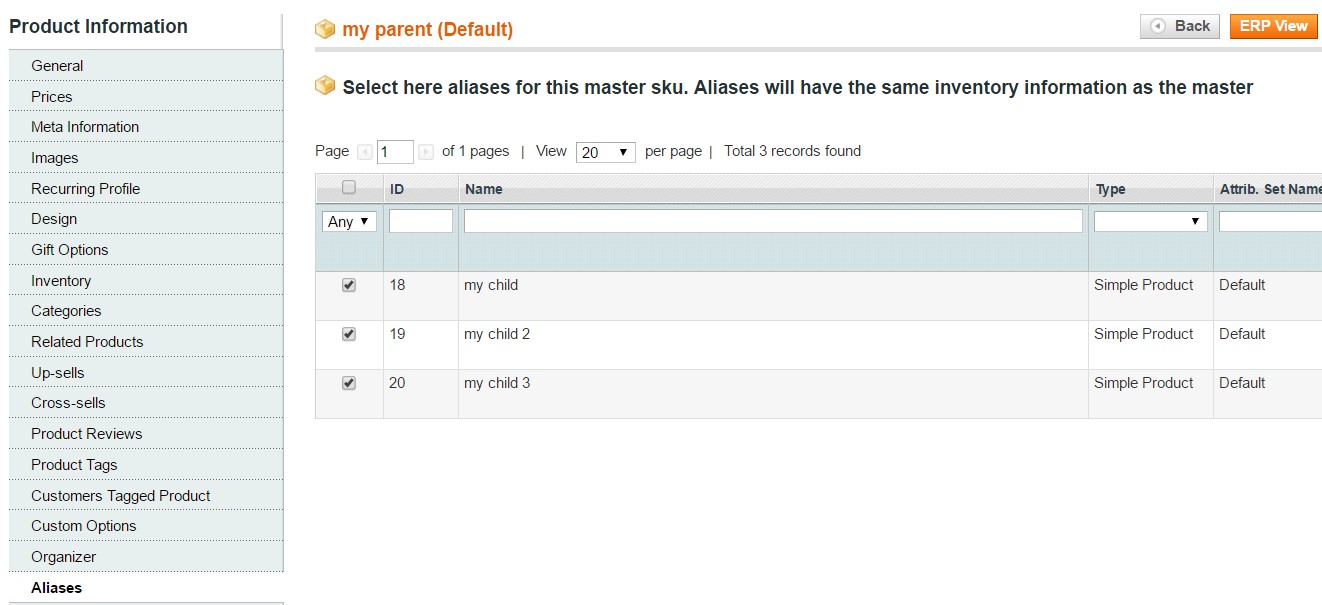This screenshot has height=605, width=1322.
Task: Click the Name column header to sort
Action: coord(484,189)
